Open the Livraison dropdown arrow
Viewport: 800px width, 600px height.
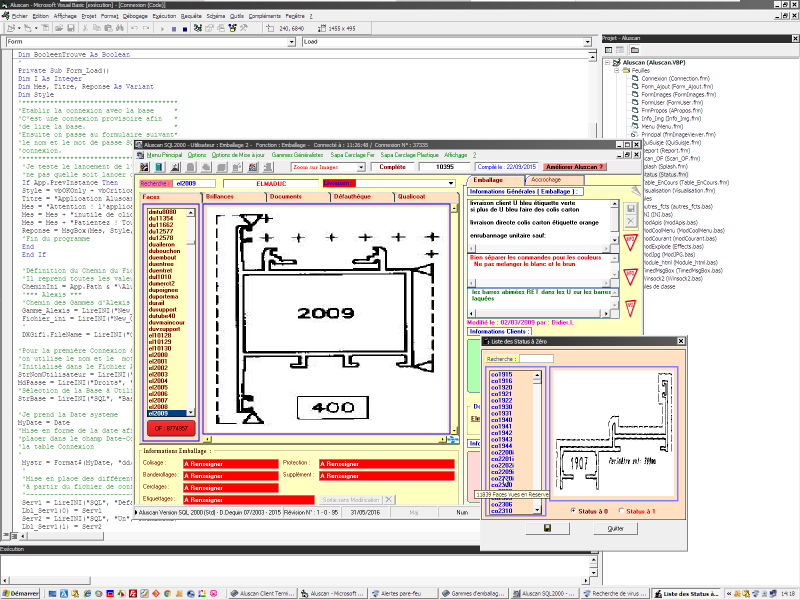(x=451, y=183)
